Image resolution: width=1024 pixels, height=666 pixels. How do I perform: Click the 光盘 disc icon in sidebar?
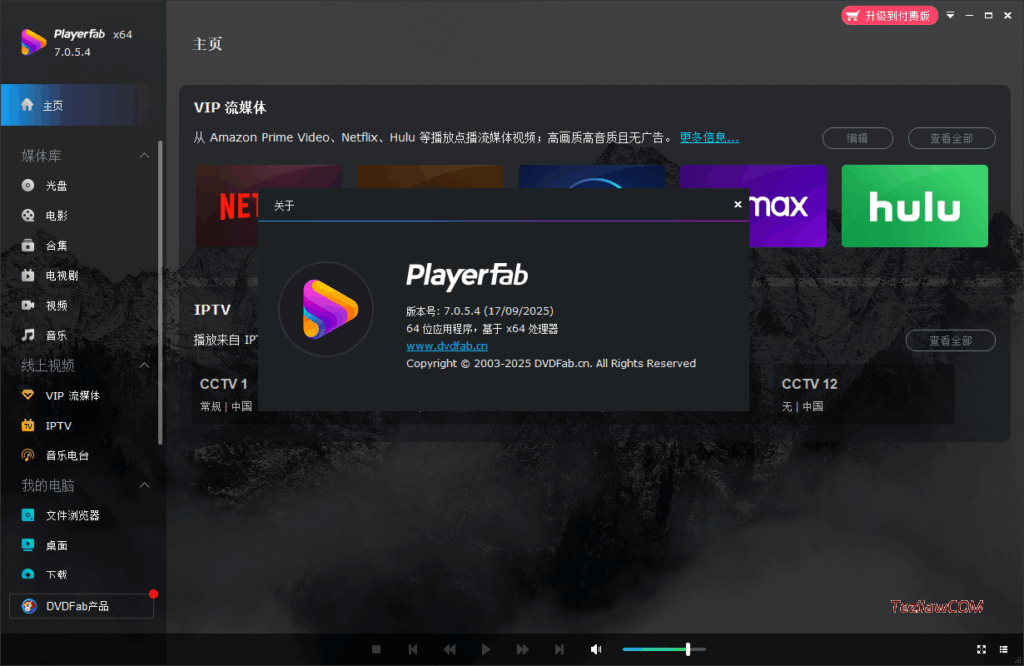pyautogui.click(x=28, y=185)
